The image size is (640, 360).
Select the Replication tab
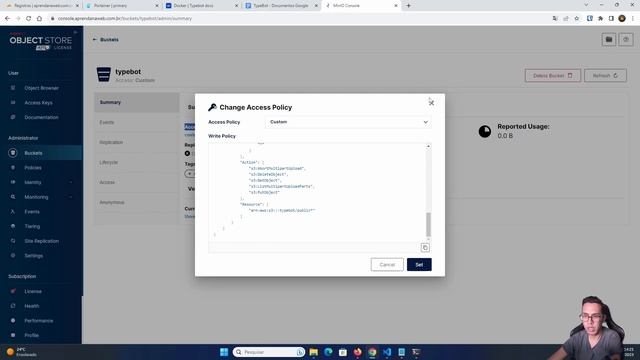(137, 142)
